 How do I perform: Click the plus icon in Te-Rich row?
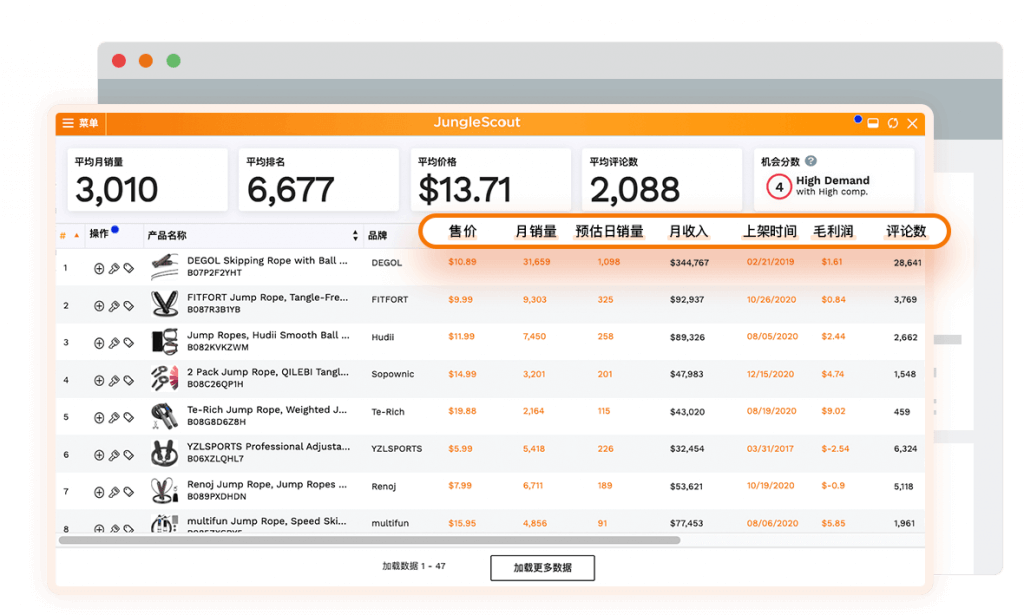coord(99,417)
